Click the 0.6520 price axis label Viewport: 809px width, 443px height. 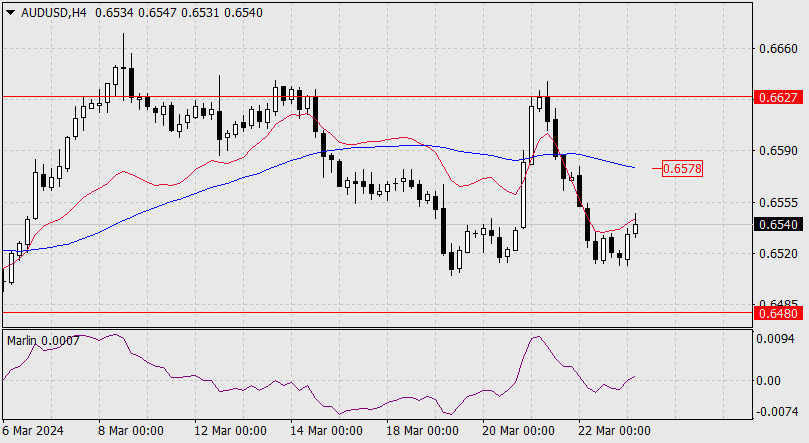(x=778, y=254)
